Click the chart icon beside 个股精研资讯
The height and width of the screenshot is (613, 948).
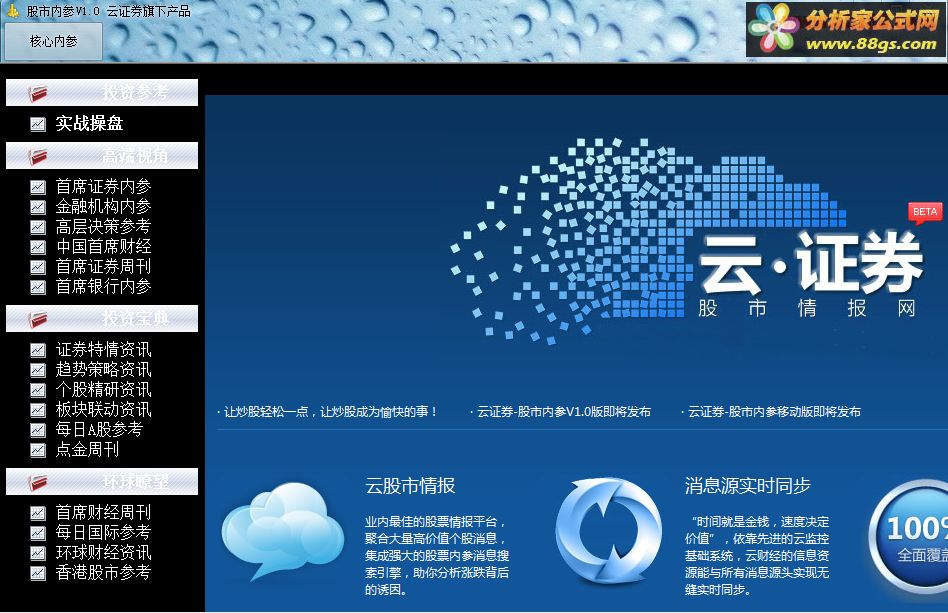pos(38,390)
